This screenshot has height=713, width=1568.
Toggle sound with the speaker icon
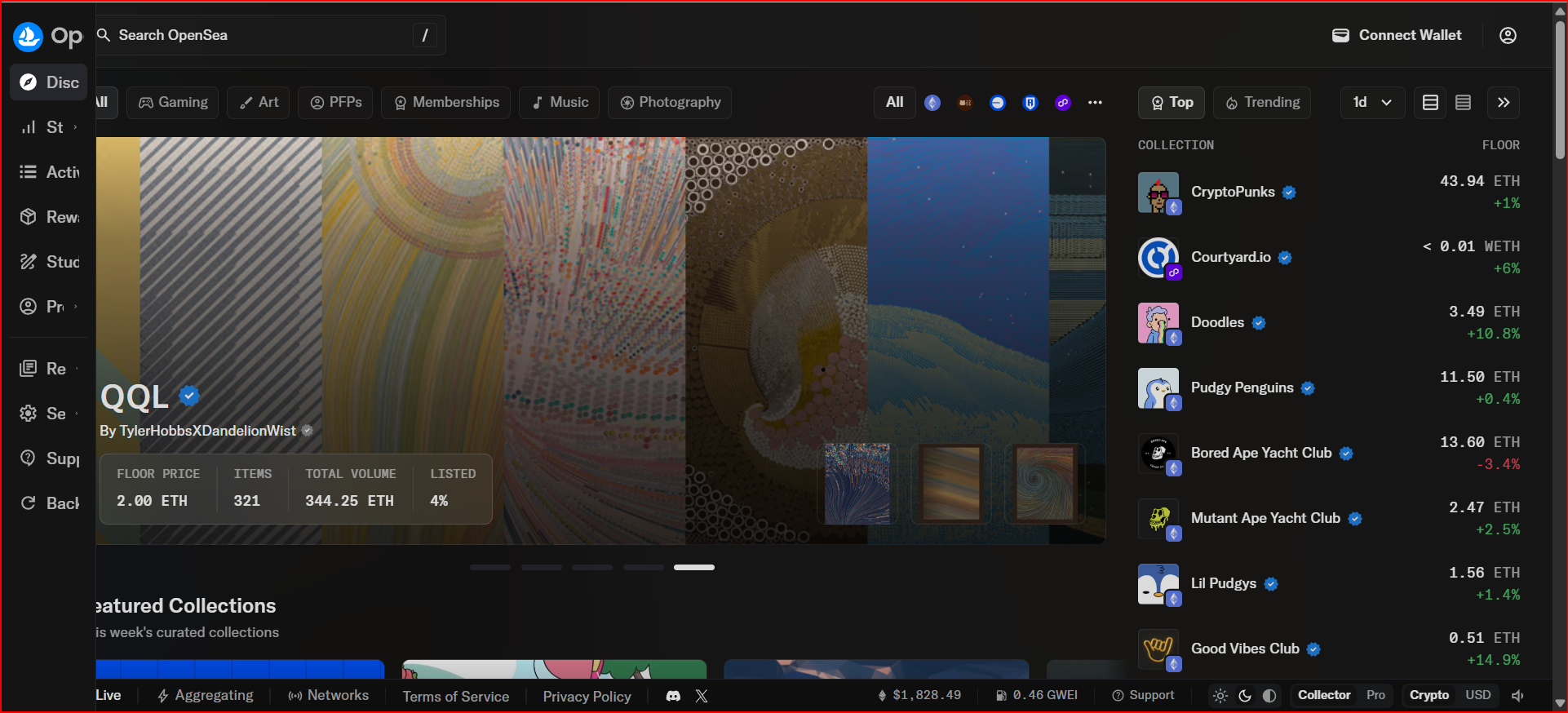1518,696
